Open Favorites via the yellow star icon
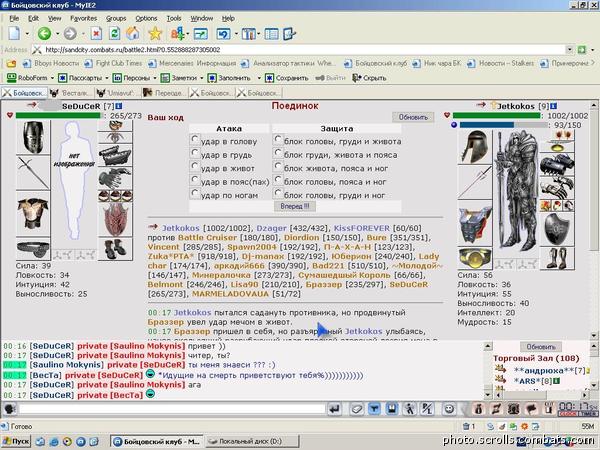 [x=155, y=34]
